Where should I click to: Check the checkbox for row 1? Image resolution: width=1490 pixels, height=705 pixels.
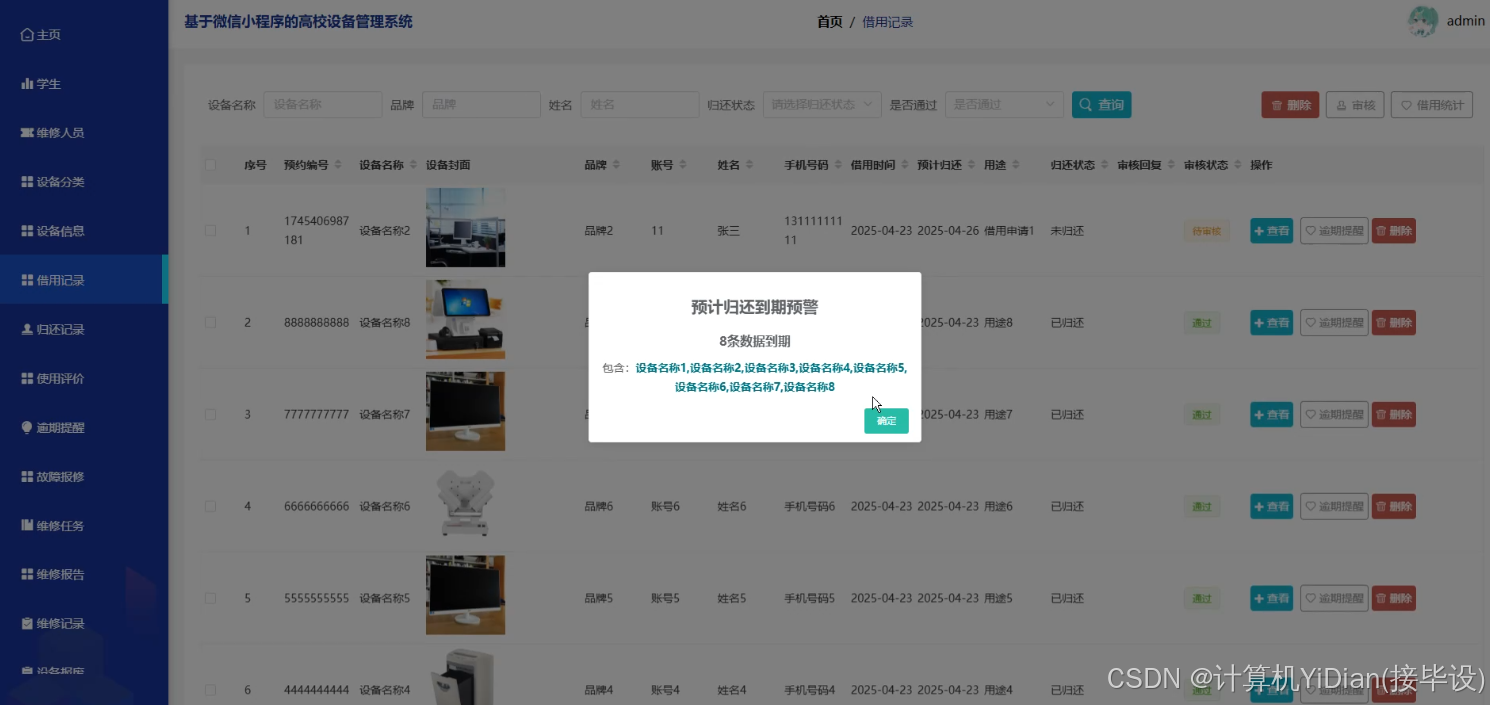[210, 230]
